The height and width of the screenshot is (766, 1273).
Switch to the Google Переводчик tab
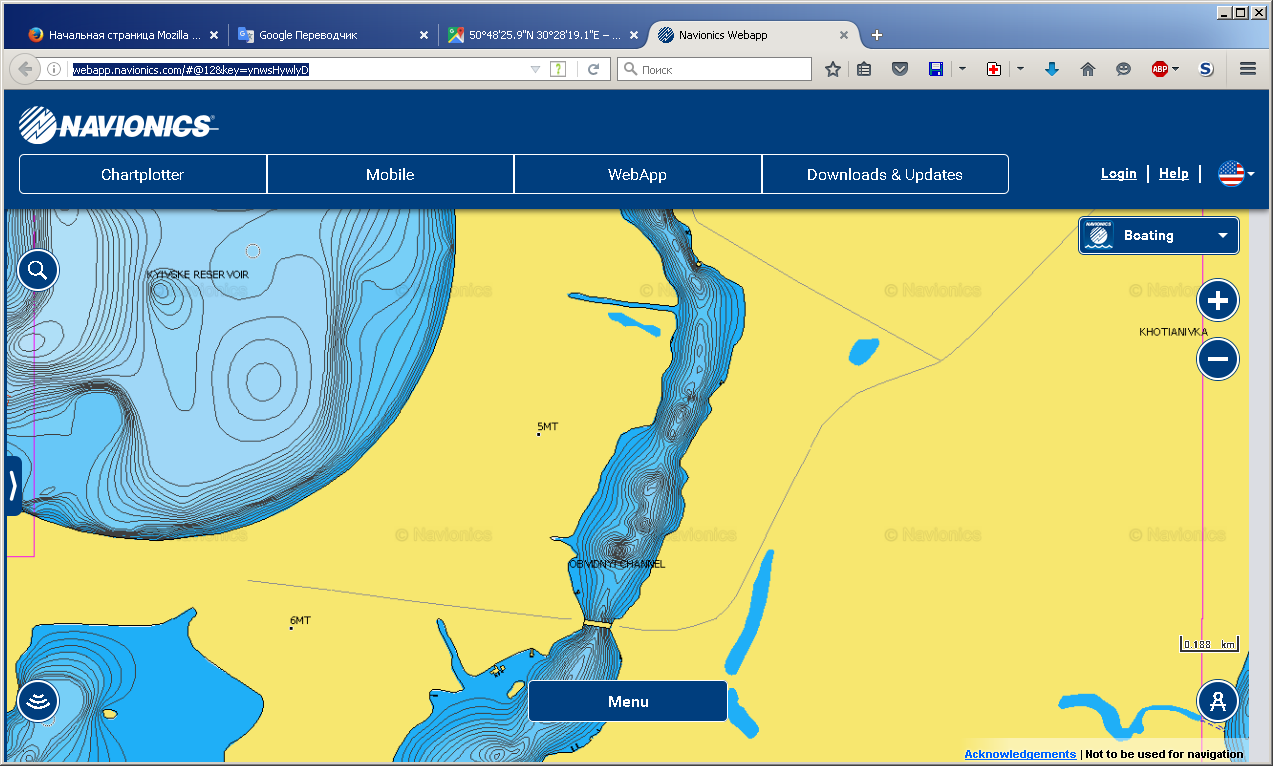(x=332, y=35)
